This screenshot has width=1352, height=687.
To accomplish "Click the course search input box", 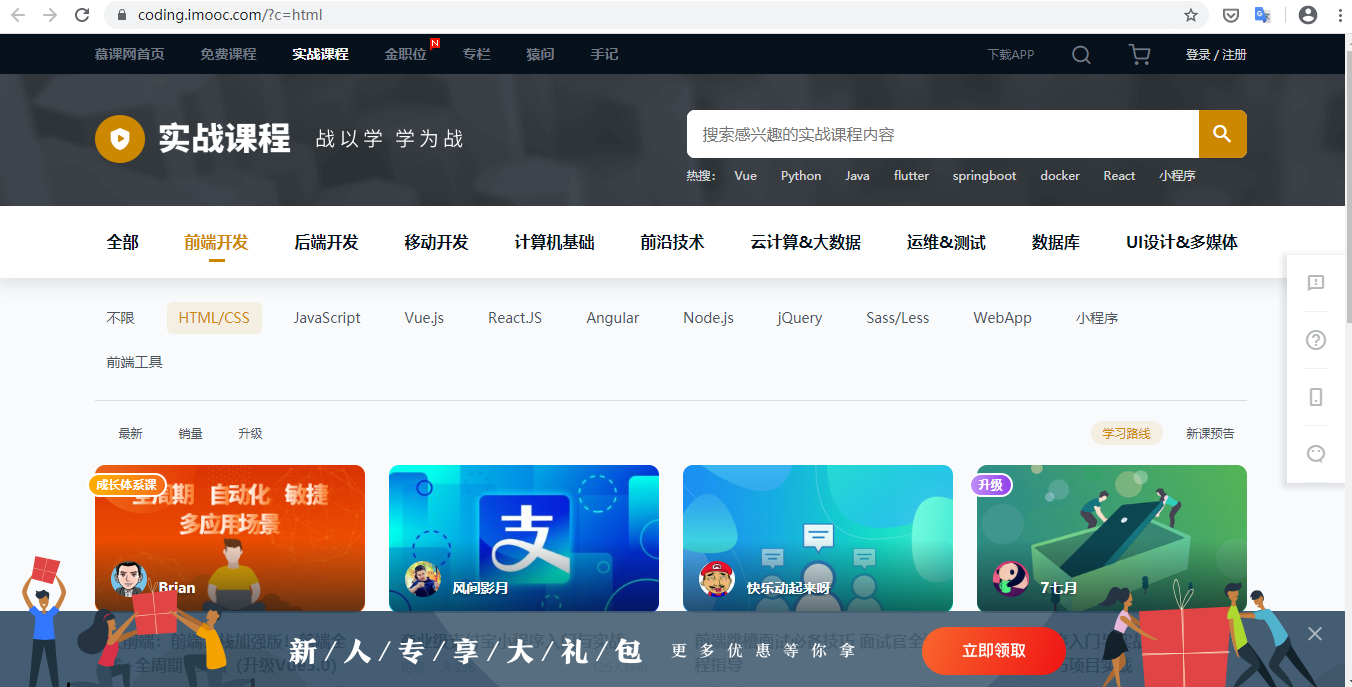I will tap(943, 134).
